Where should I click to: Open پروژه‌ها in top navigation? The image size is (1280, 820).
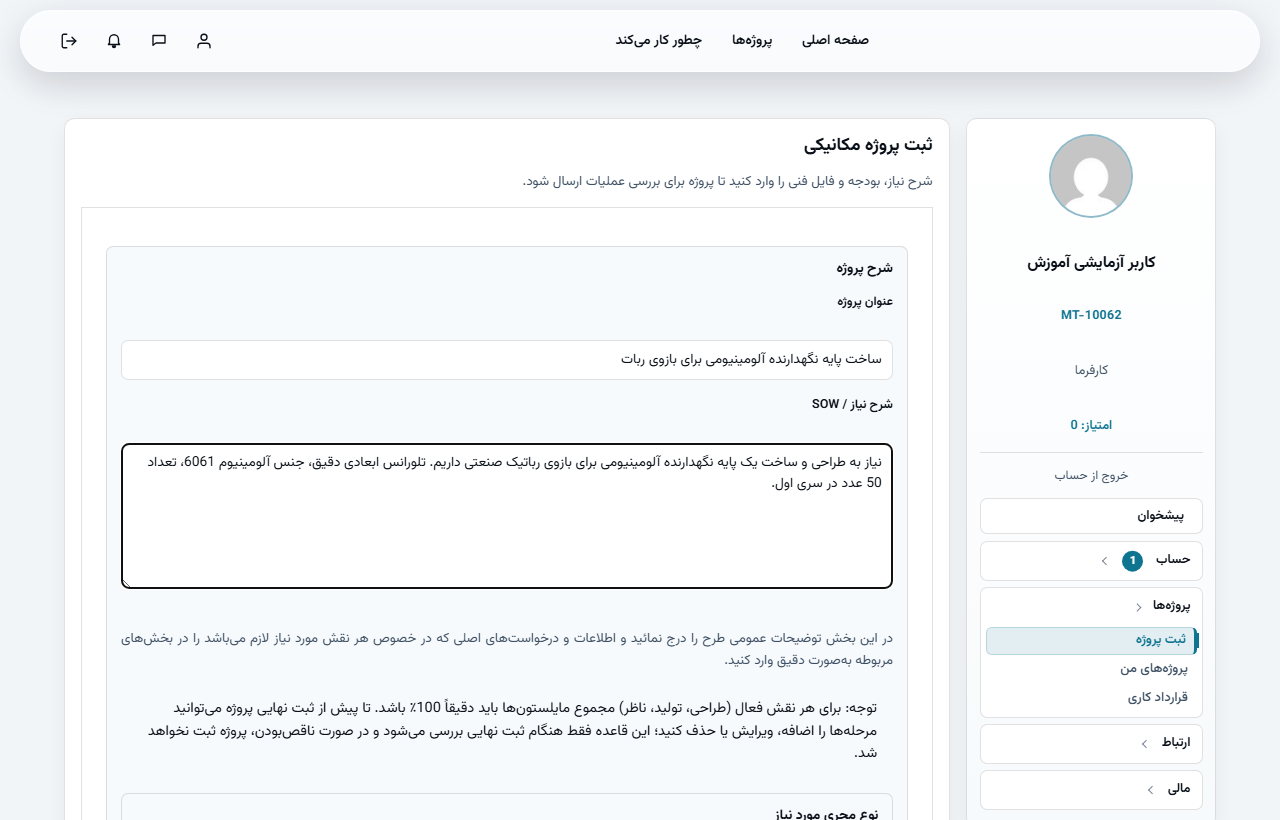(x=752, y=40)
